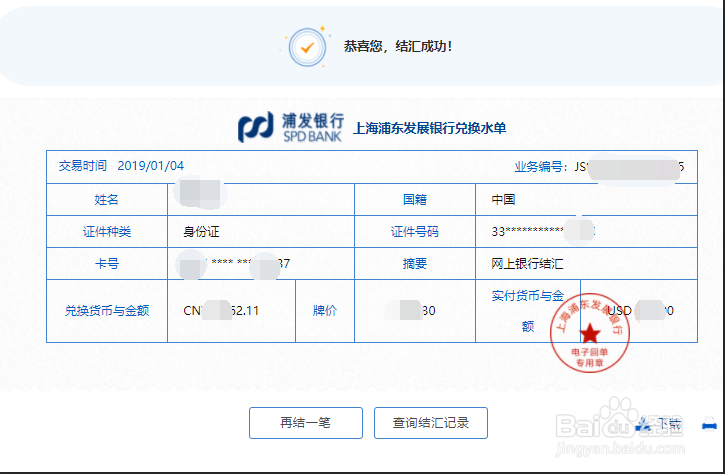Screen dimensions: 725x474
Task: Click the 再结一笔 button
Action: [x=306, y=423]
